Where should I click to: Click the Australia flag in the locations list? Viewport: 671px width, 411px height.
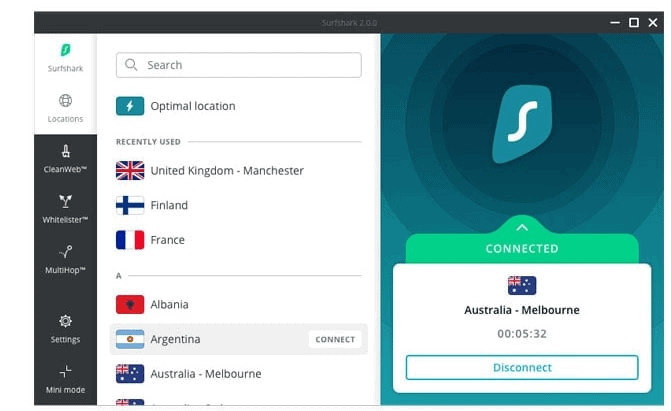coord(130,374)
